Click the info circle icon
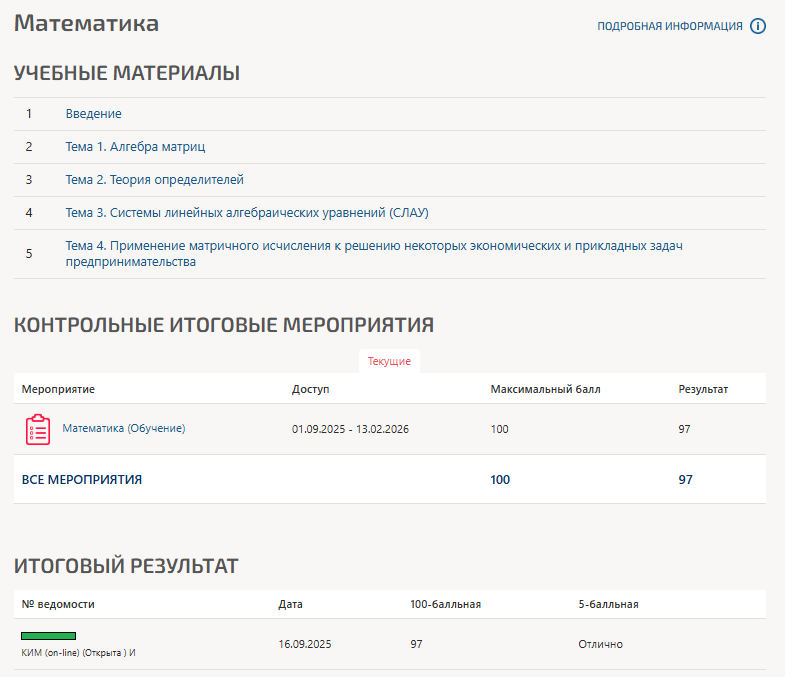Screen dimensions: 785x677 pyautogui.click(x=758, y=26)
